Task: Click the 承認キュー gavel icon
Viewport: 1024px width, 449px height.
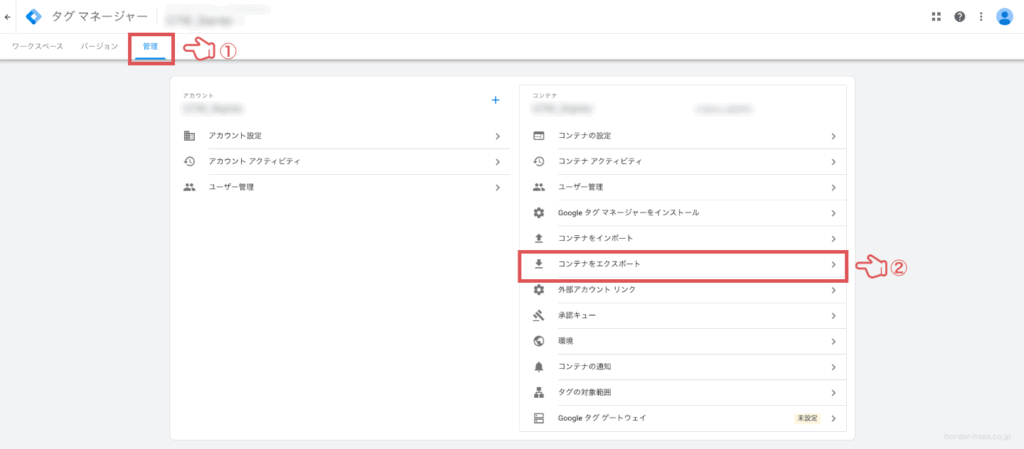Action: coord(539,315)
